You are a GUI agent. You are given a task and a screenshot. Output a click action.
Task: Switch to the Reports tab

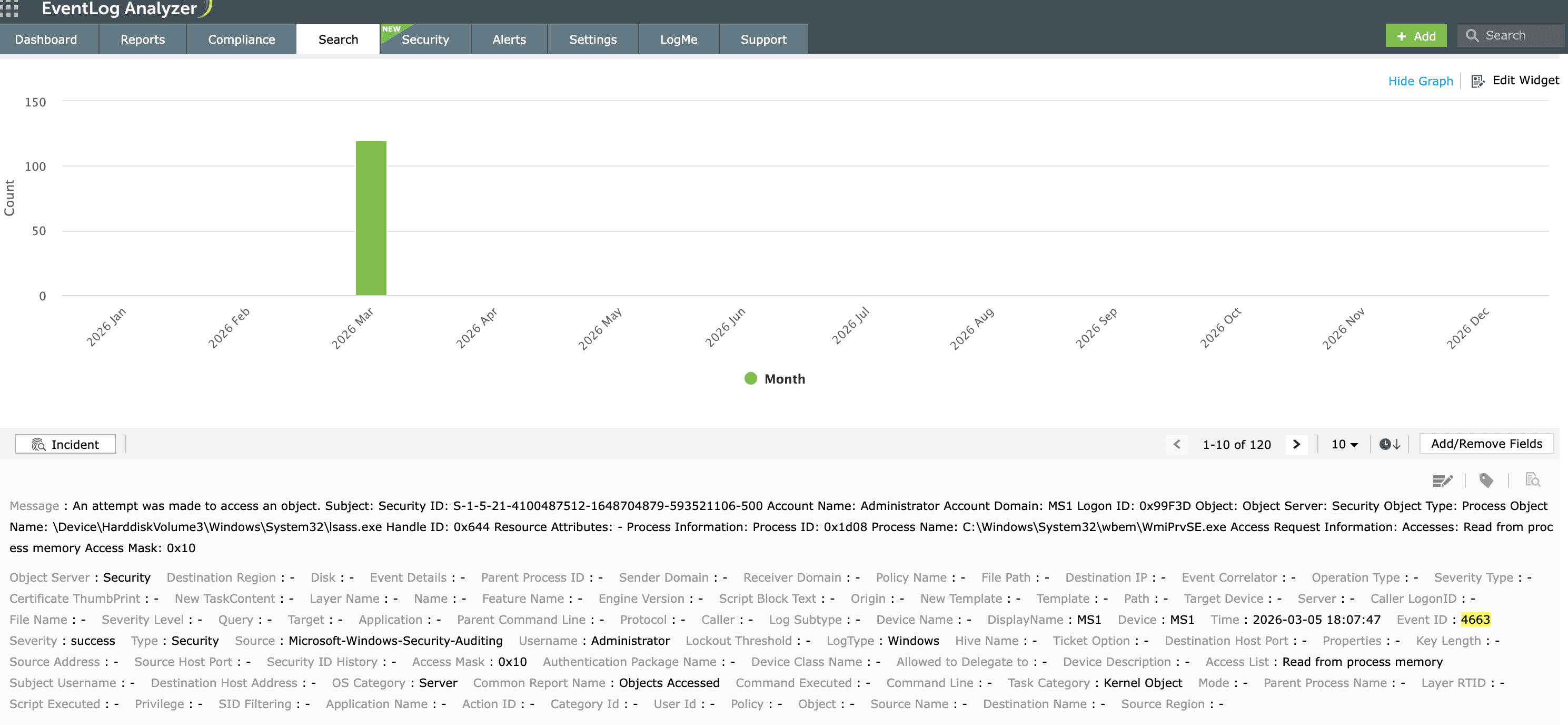click(x=143, y=40)
